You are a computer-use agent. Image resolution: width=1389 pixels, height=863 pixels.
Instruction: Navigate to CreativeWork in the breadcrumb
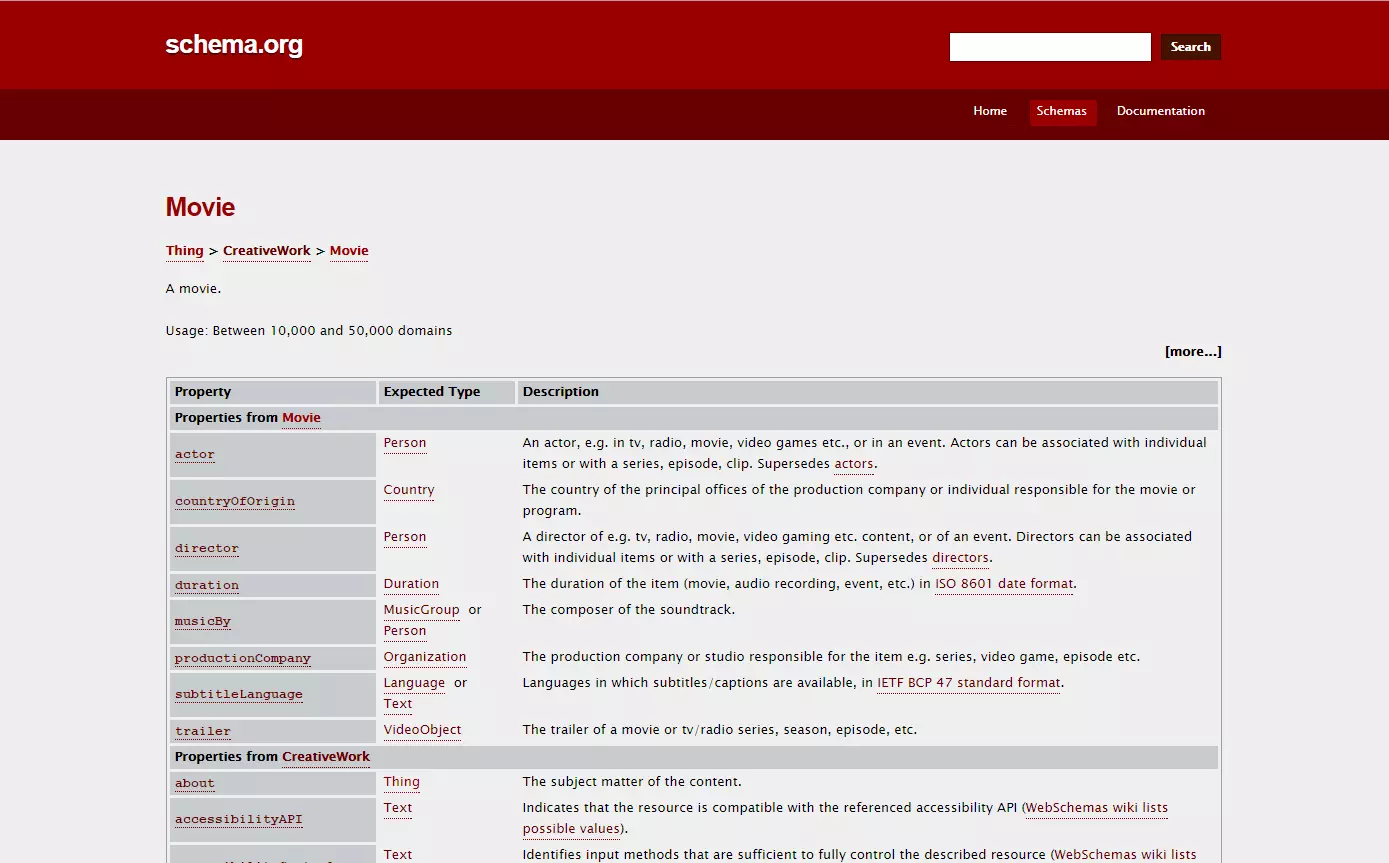tap(266, 251)
